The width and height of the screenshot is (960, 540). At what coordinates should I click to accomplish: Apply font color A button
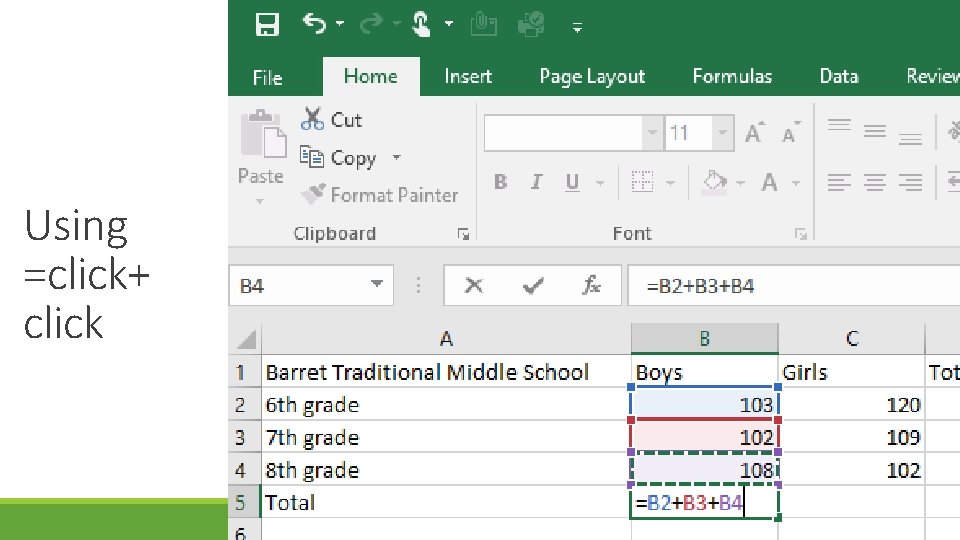(770, 182)
